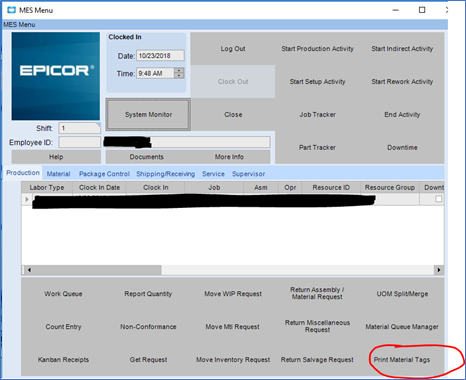Screen dimensions: 466x380
Task: Switch to the Service tab
Action: click(213, 174)
